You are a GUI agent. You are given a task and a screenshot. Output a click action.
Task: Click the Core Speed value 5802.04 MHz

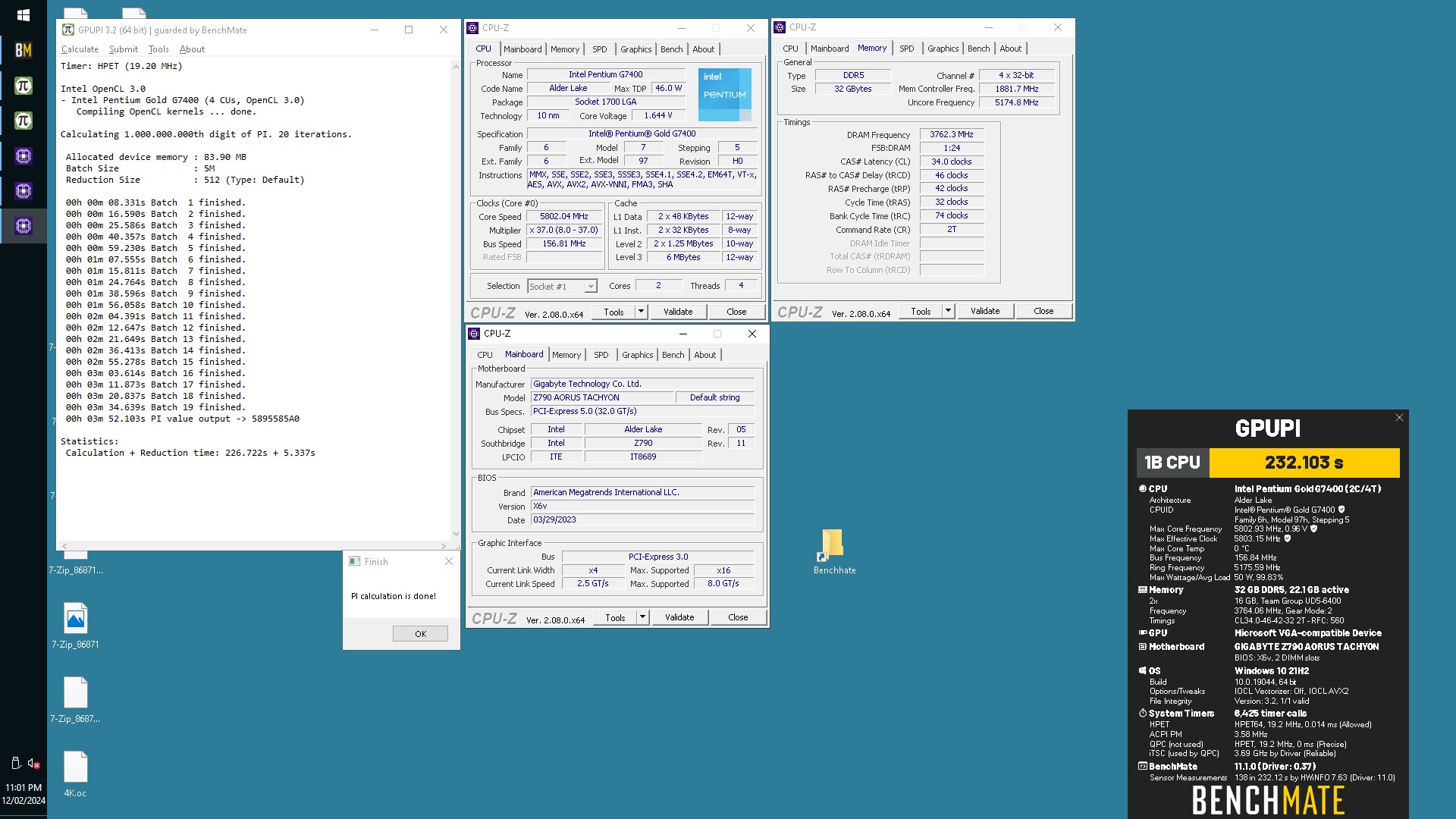[x=564, y=217]
